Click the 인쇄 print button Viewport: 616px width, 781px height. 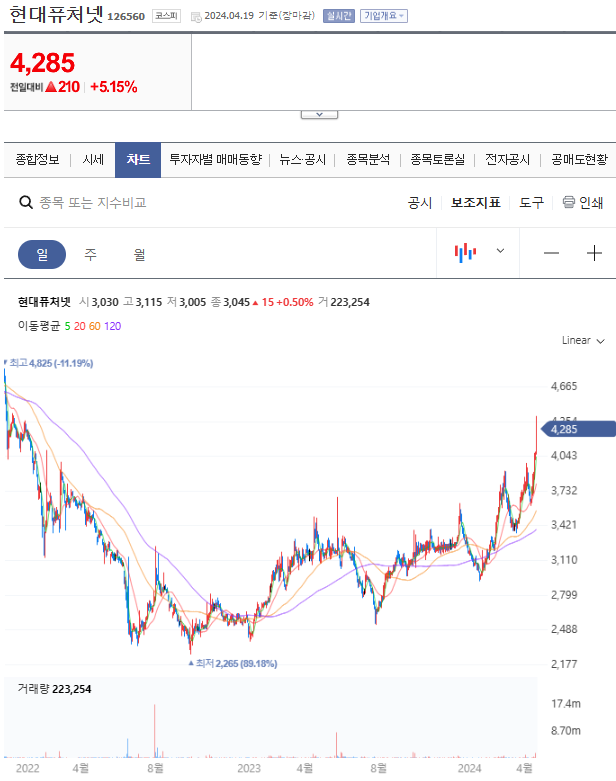[583, 202]
